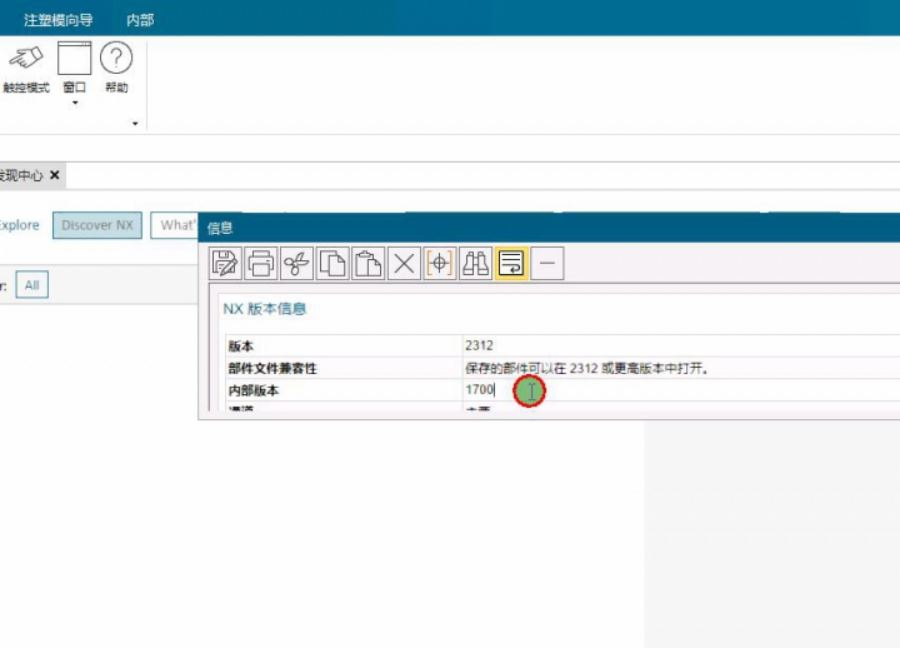Screen dimensions: 900x648
Task: Select the Discover NX button
Action: coord(97,225)
